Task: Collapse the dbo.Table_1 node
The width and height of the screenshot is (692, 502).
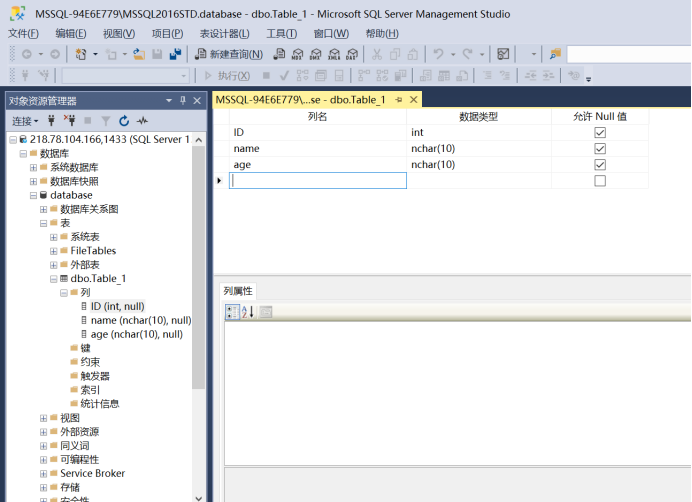Action: [x=53, y=279]
